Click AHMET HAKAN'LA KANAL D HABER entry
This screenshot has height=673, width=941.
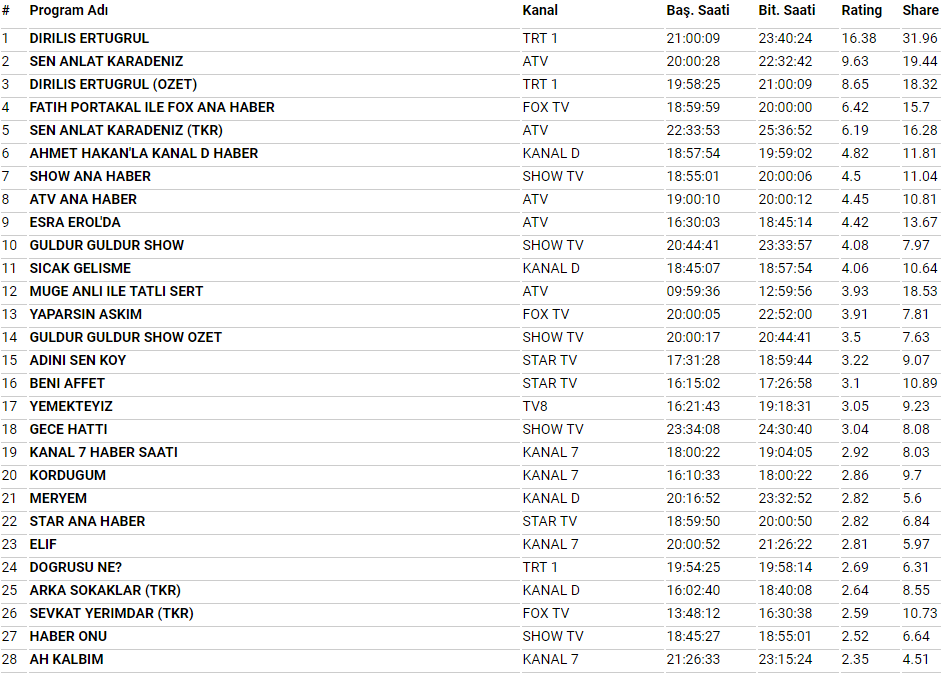[x=143, y=153]
